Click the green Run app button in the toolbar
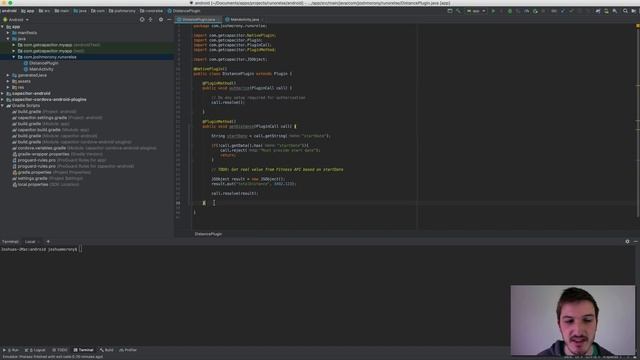This screenshot has width=640, height=360. pos(493,11)
